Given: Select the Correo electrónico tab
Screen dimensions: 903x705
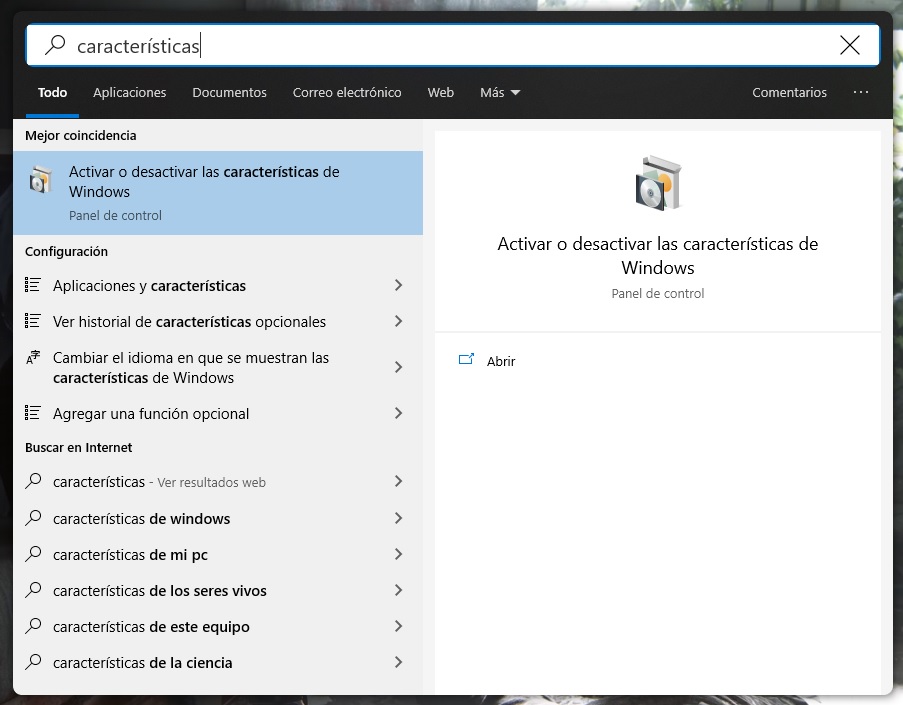Looking at the screenshot, I should tap(347, 92).
